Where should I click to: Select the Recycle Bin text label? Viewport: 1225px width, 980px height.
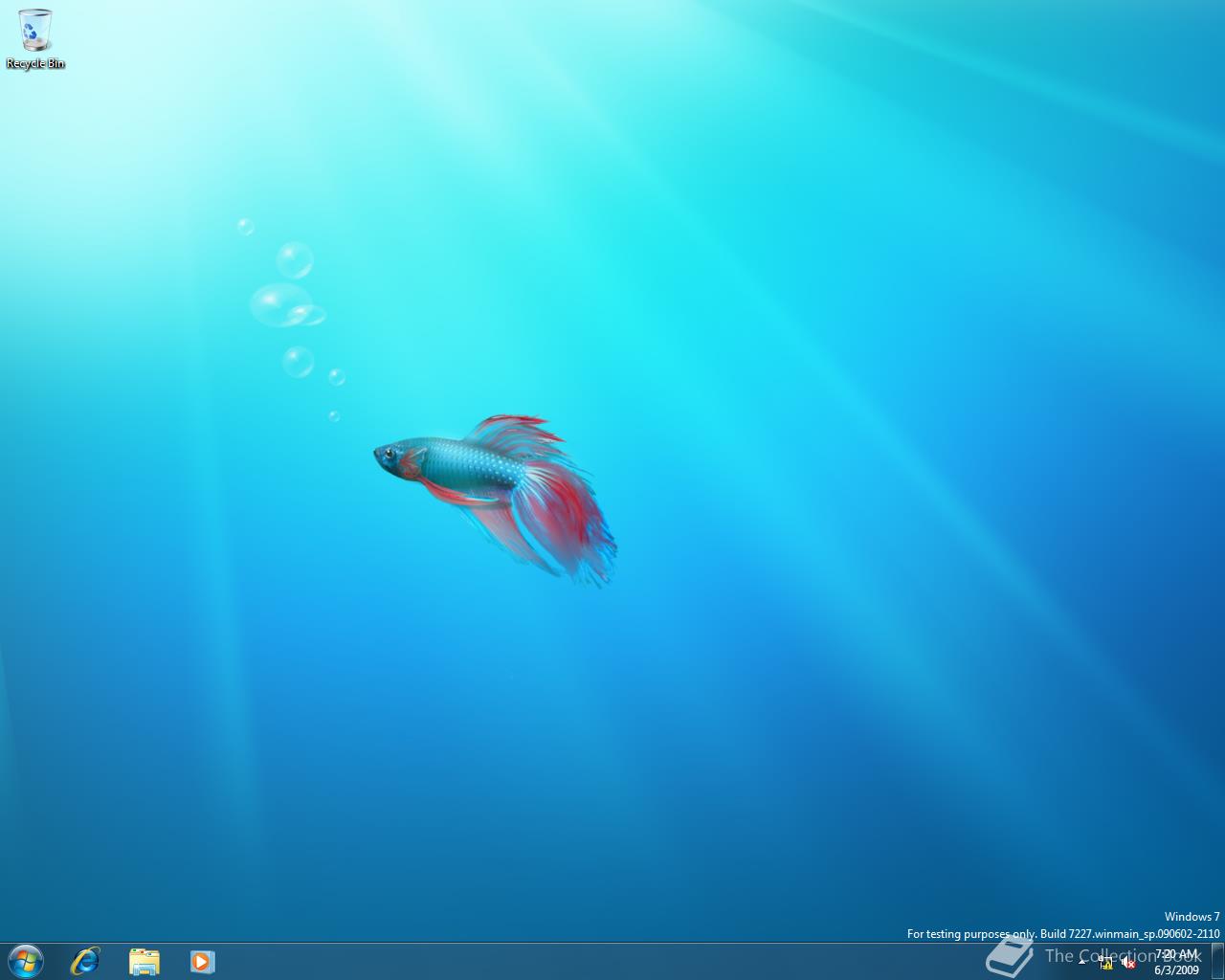coord(35,64)
